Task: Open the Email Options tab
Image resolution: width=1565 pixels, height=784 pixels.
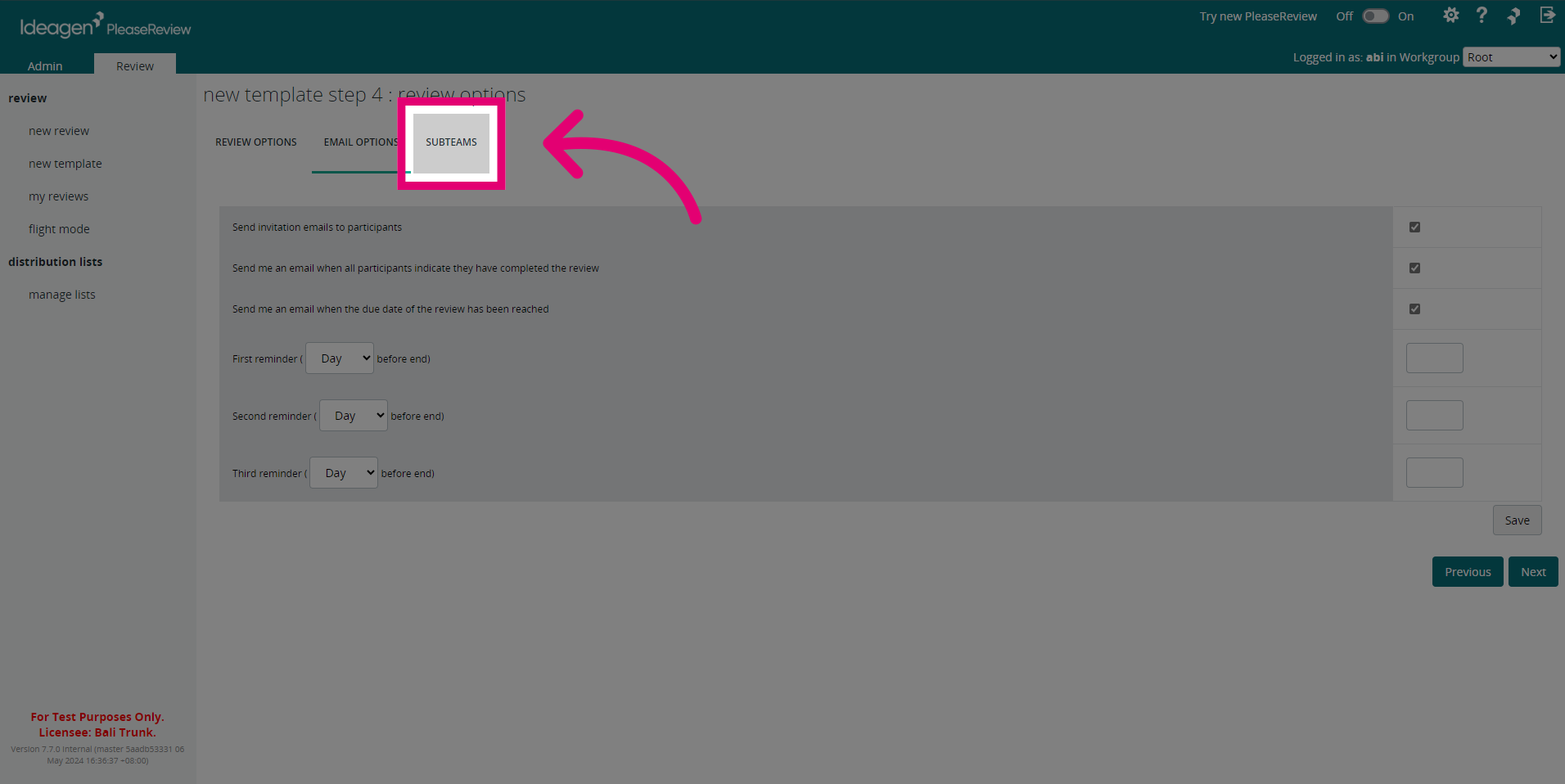Action: (361, 142)
